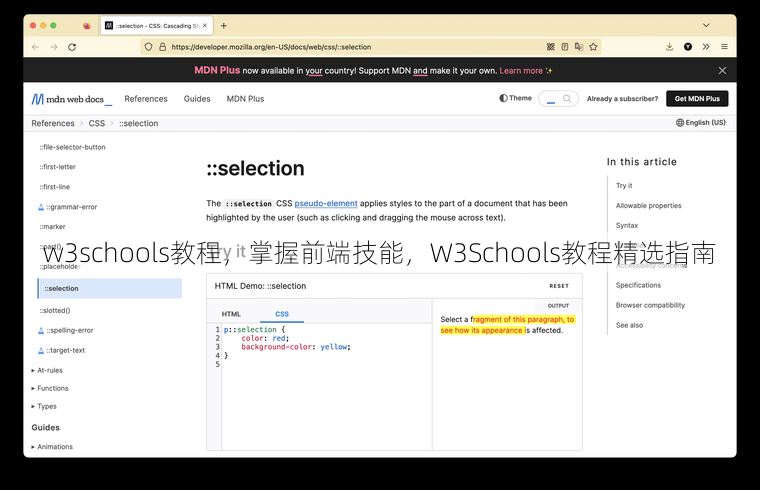
Task: Dismiss the MDN Plus banner with X
Action: pos(722,71)
